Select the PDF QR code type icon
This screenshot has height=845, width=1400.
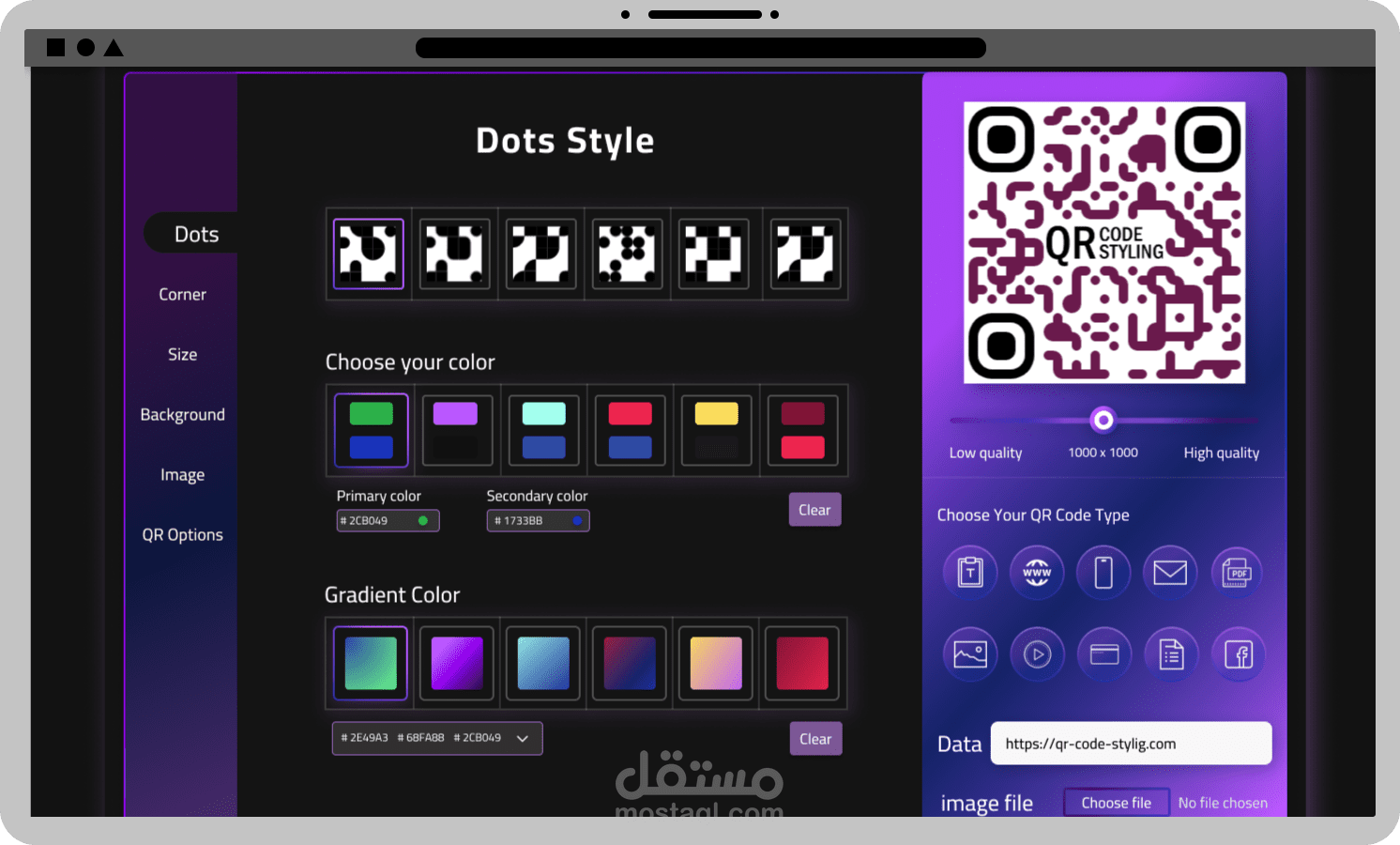click(1238, 572)
